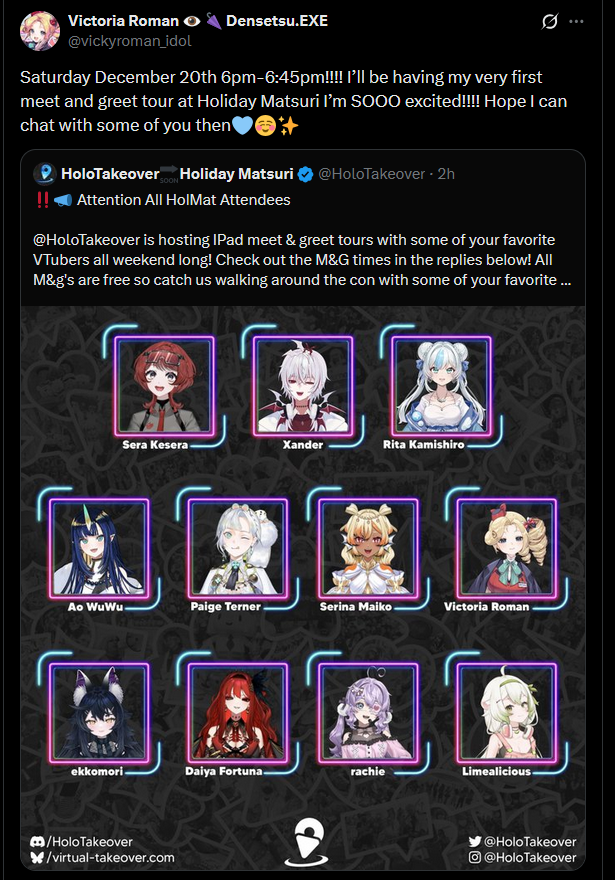
Task: Click the Victoria Roman display name
Action: (x=123, y=21)
